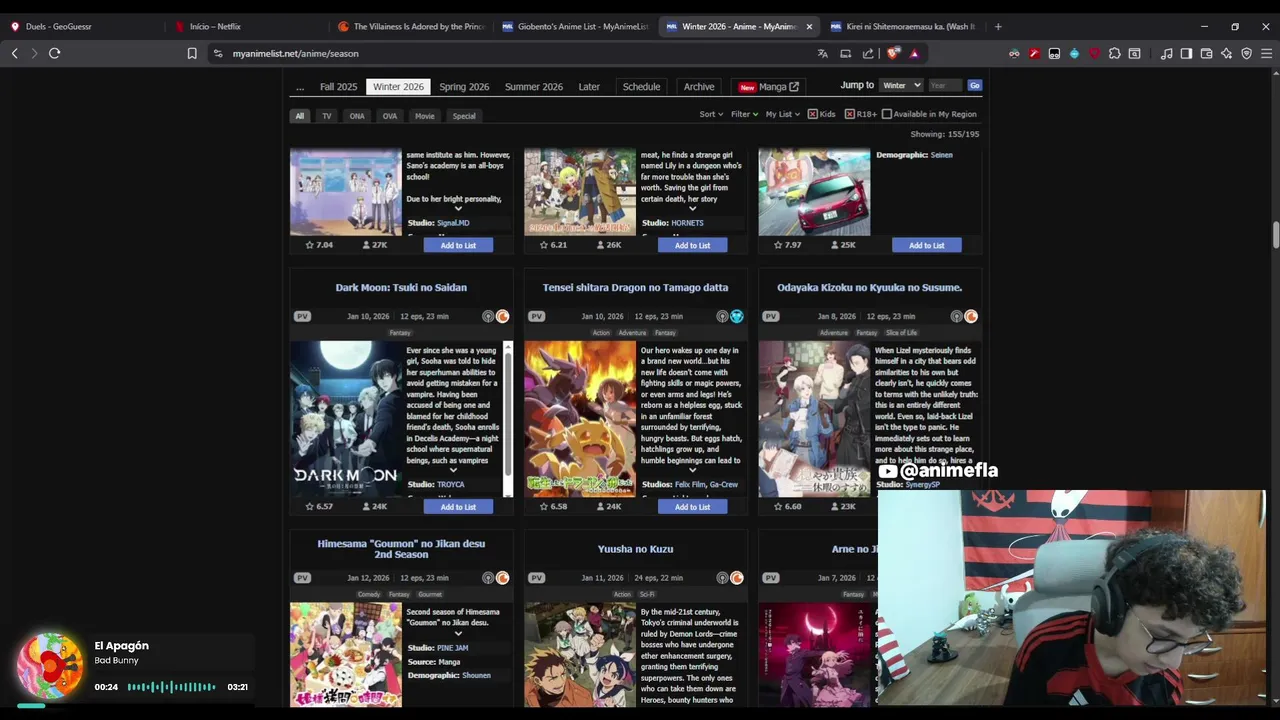Click the broadcast icon on Dark Moon card
The image size is (1280, 720).
[488, 316]
